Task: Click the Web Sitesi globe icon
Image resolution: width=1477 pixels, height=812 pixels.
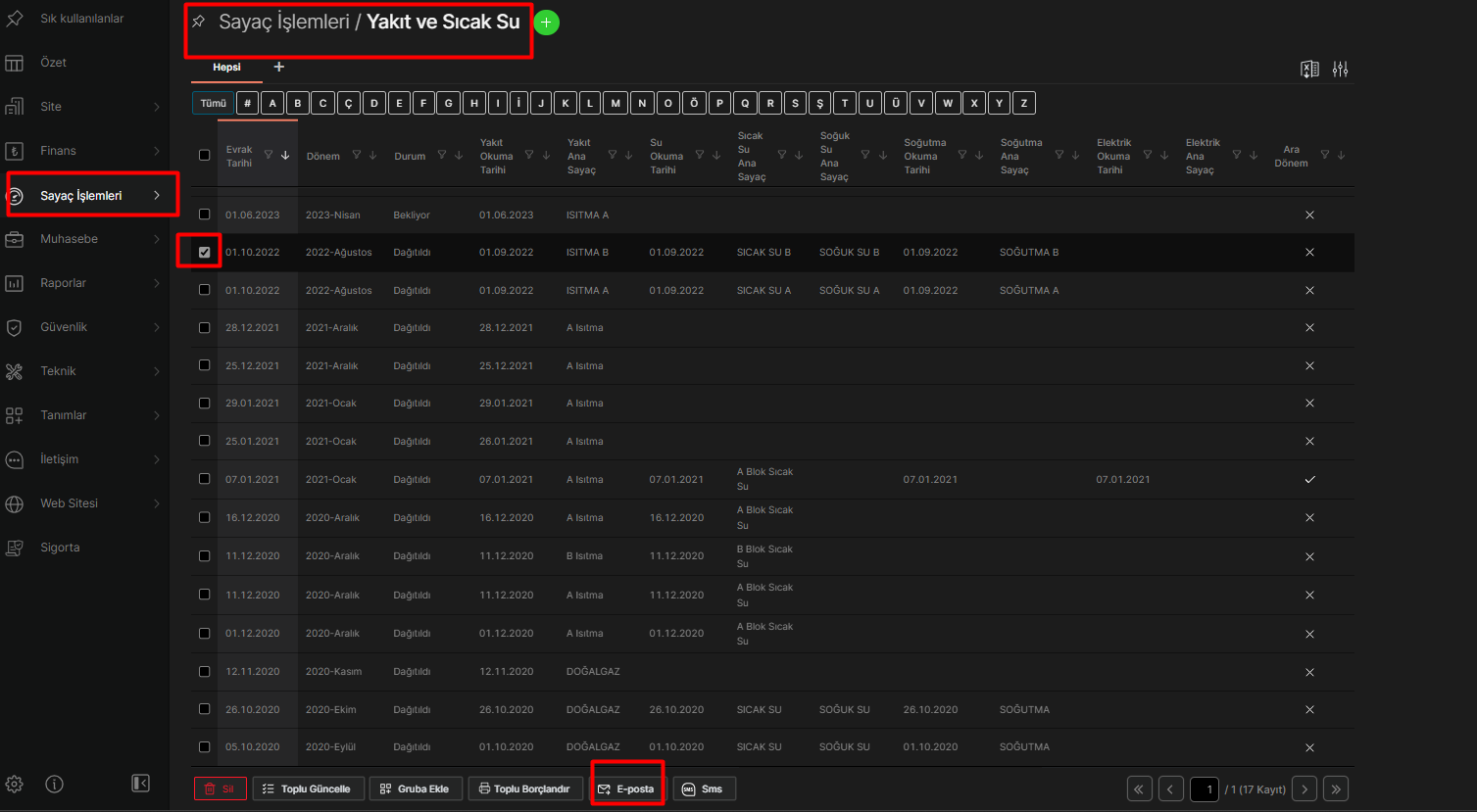Action: click(x=15, y=503)
